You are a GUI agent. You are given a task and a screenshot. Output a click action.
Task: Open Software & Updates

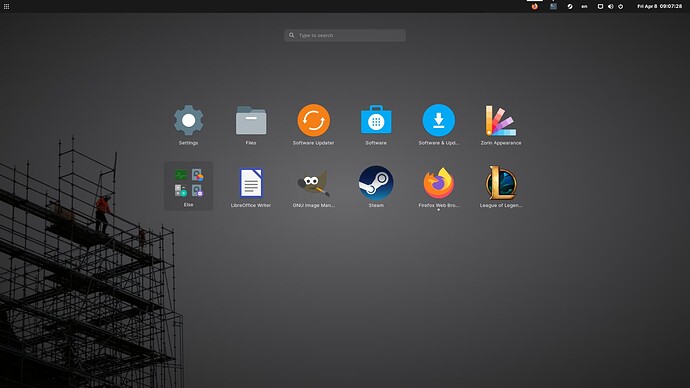point(438,120)
